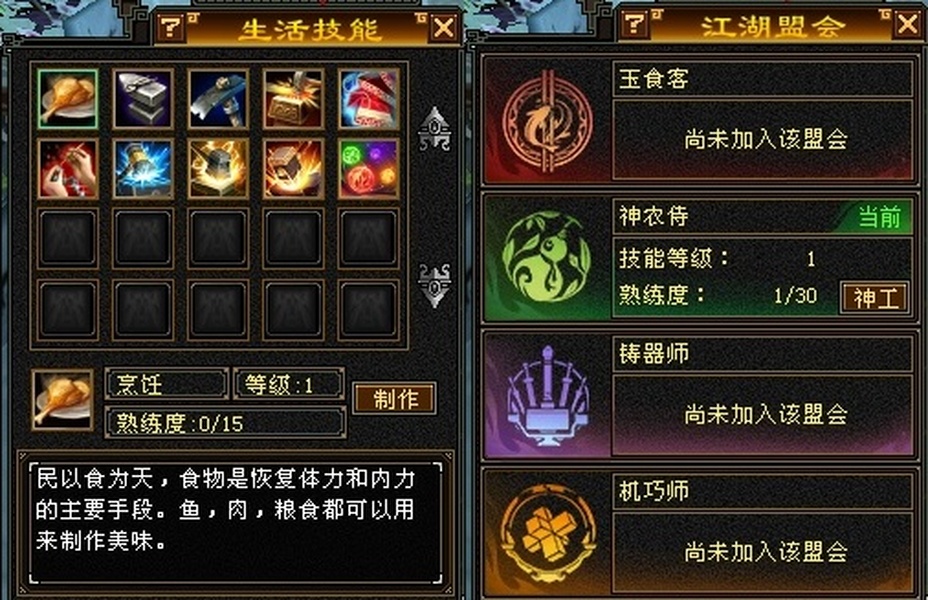Select the red cloth tailoring skill icon
This screenshot has width=928, height=600.
tap(368, 99)
